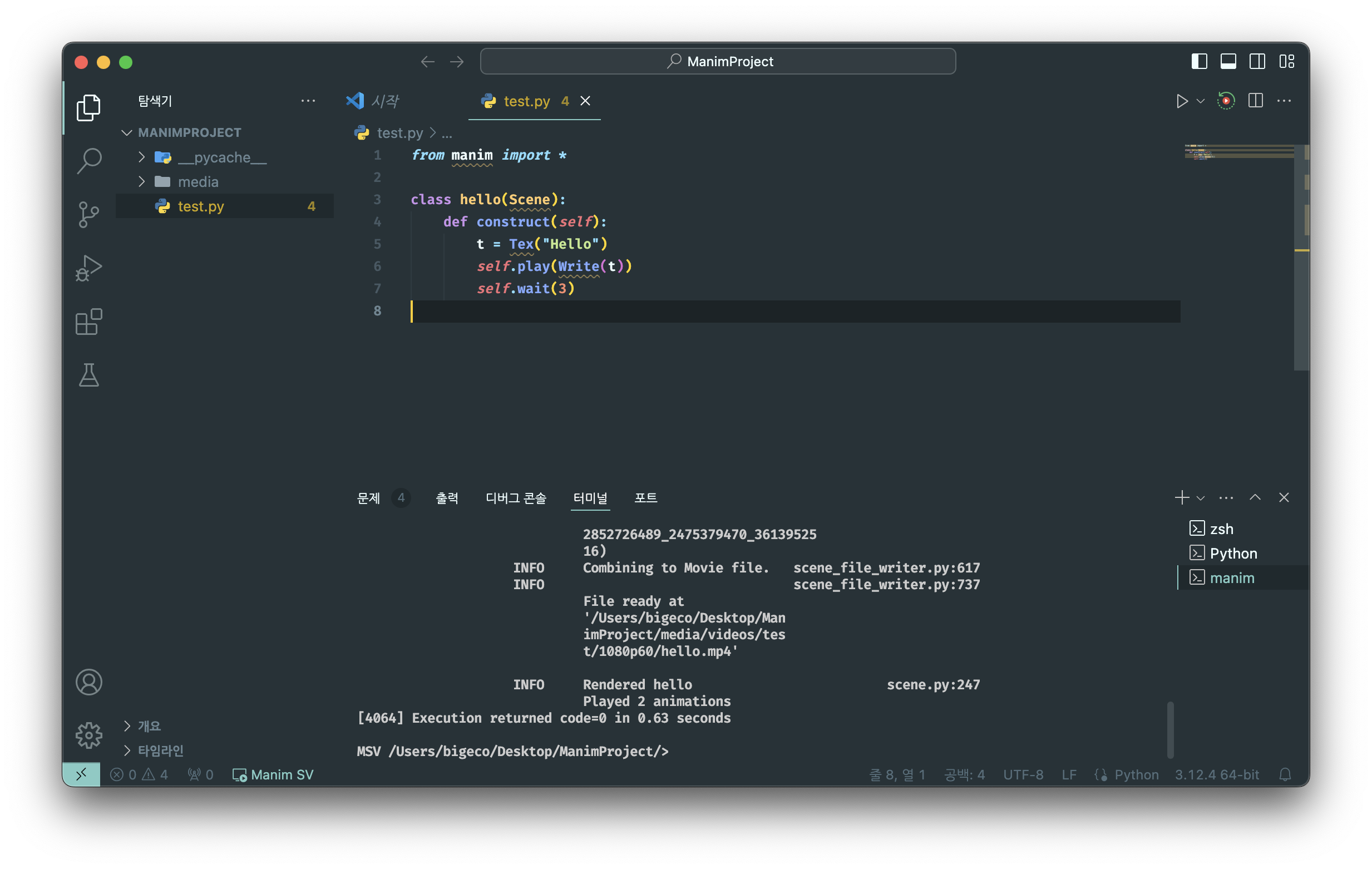Image resolution: width=1372 pixels, height=869 pixels.
Task: Close the bottom panel
Action: [1284, 497]
